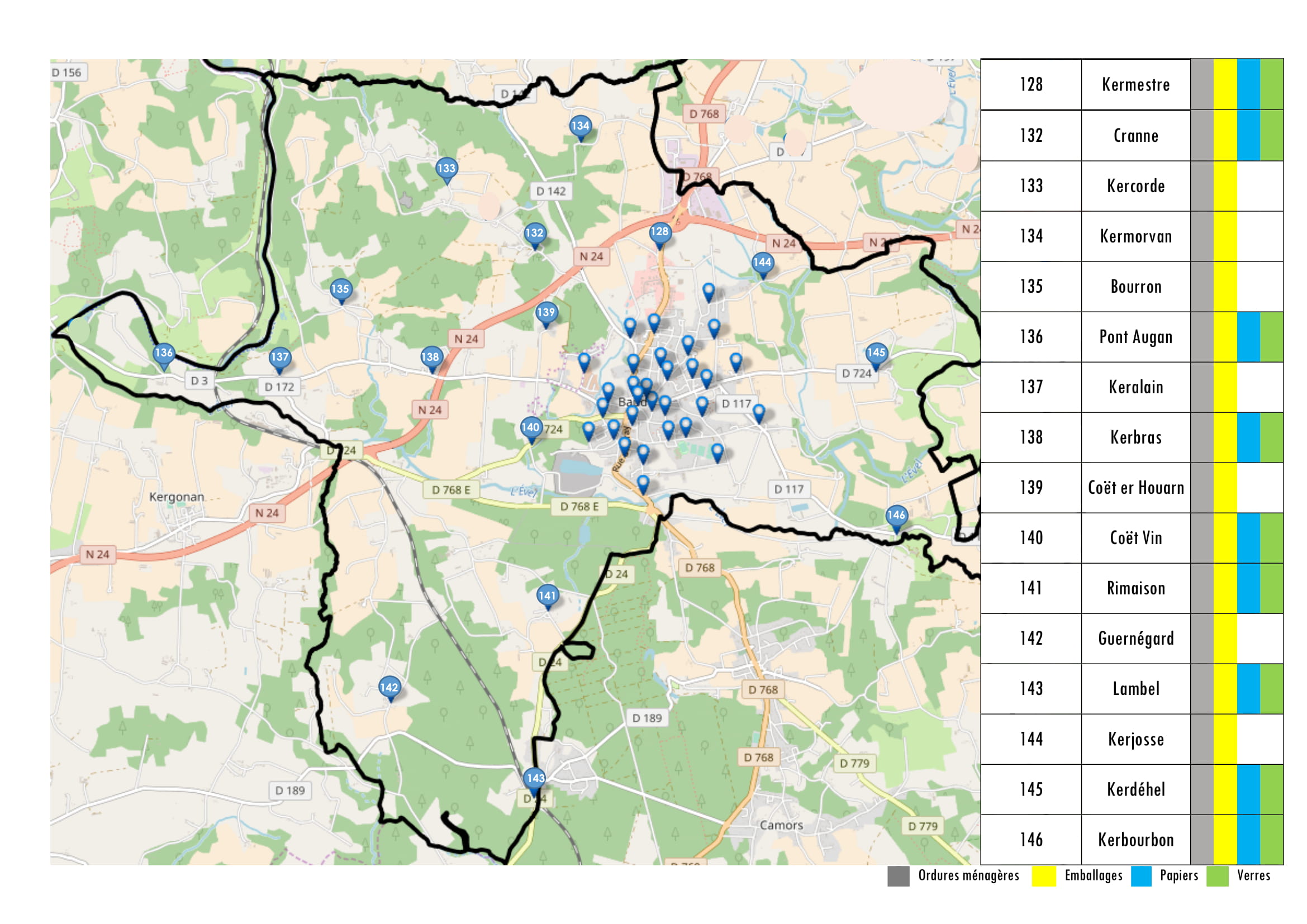Select map pin 140 near D 724
Screen dimensions: 1307x924
coord(530,429)
